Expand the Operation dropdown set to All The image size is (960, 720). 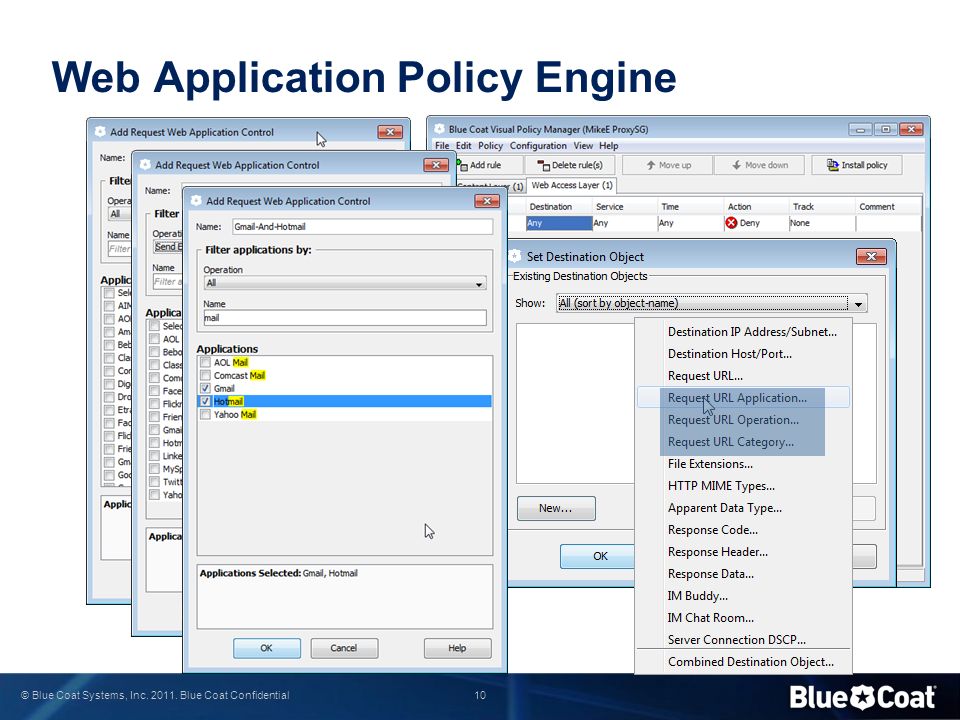(x=345, y=283)
